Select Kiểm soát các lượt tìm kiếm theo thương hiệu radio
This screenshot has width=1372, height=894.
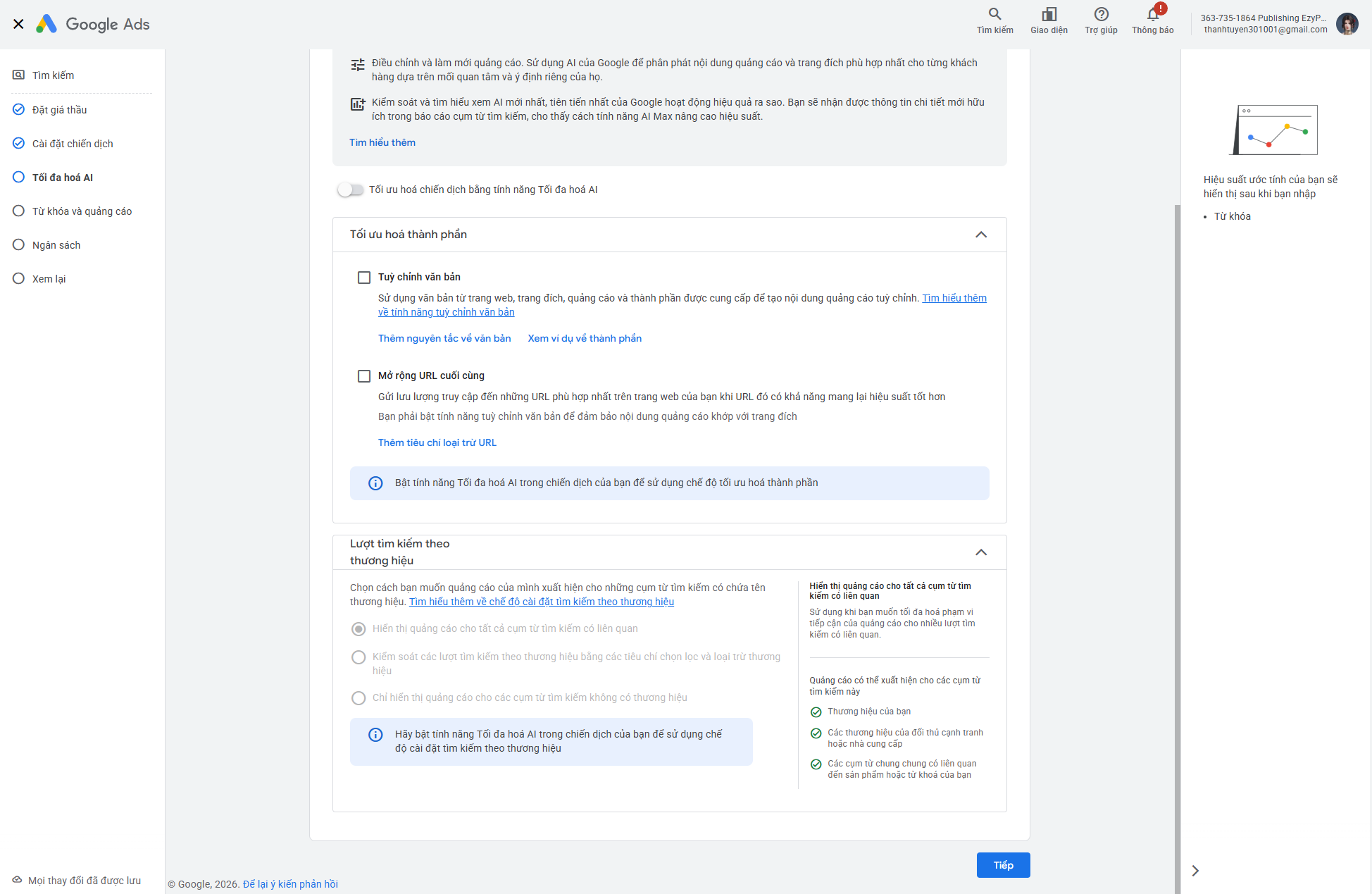[x=358, y=657]
